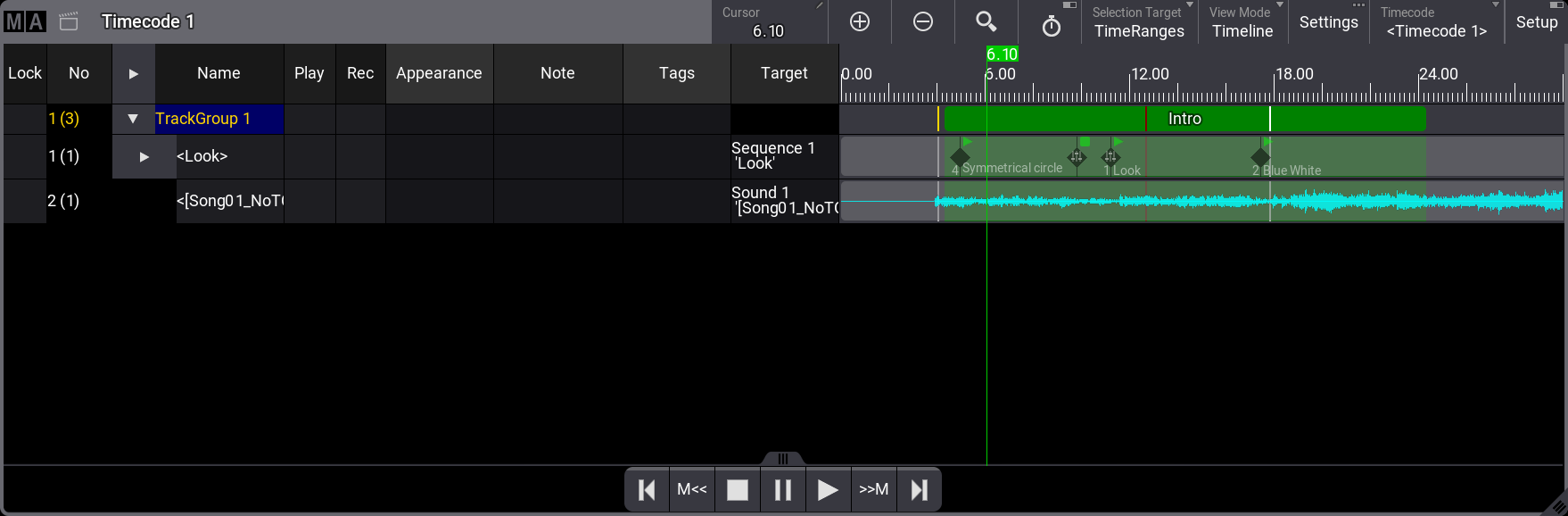This screenshot has height=516, width=1568.
Task: Click the MA logo icon
Action: (x=24, y=21)
